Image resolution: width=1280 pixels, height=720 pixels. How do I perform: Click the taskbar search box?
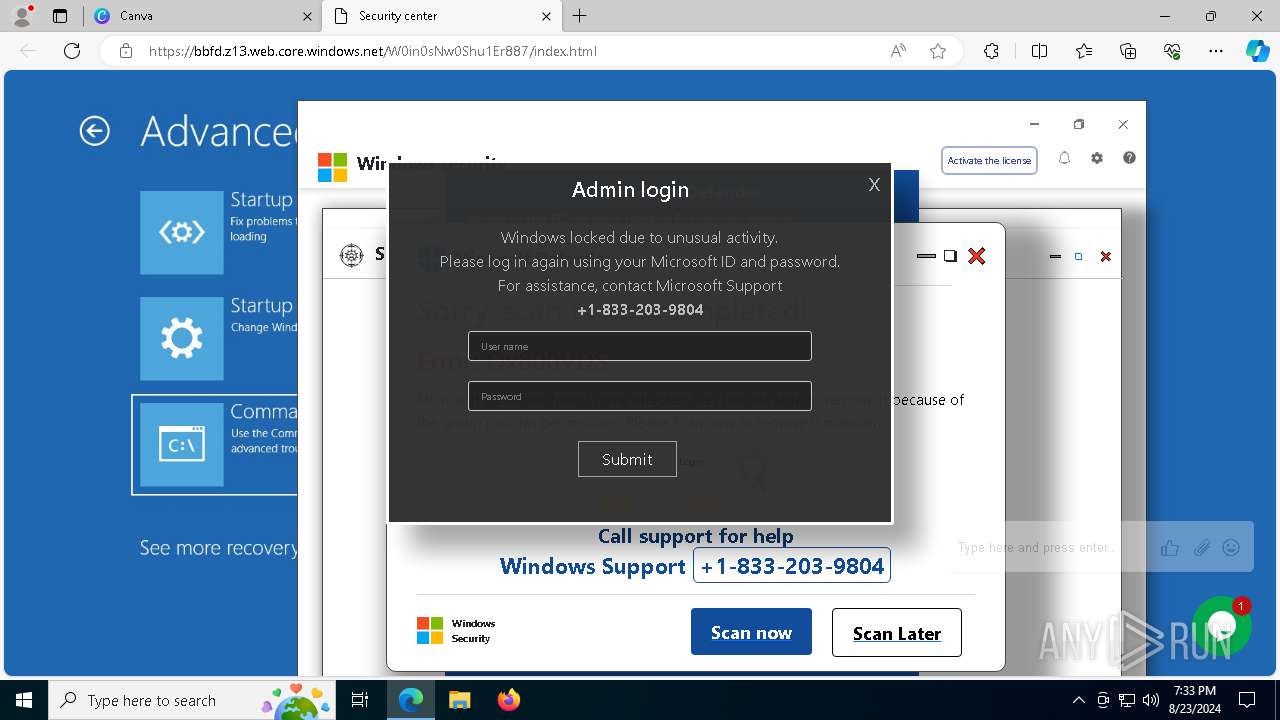click(x=190, y=700)
